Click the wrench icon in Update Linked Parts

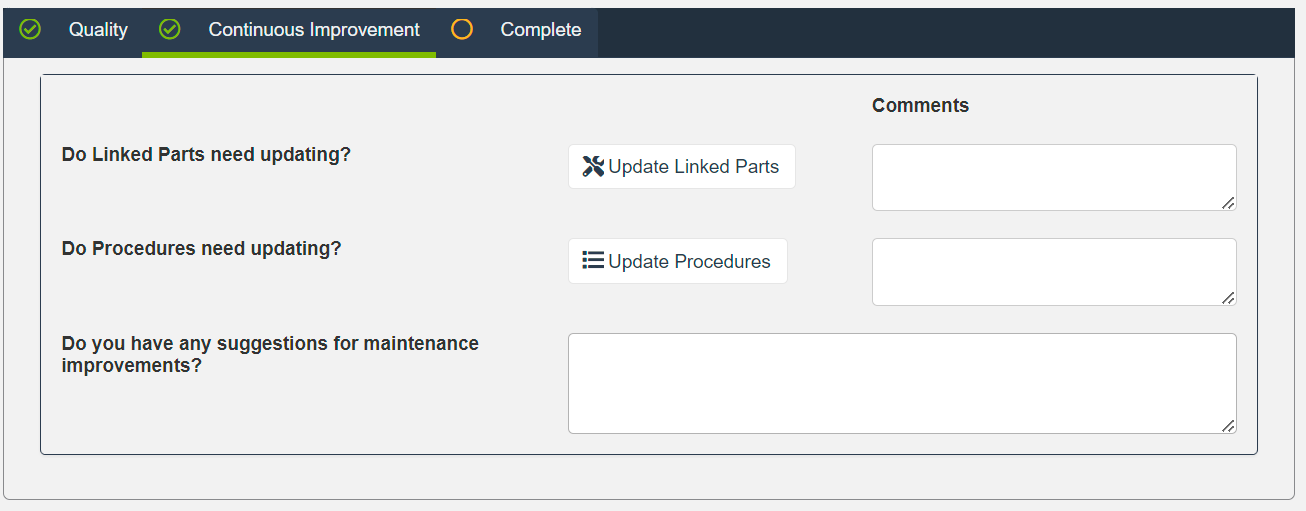tap(593, 167)
